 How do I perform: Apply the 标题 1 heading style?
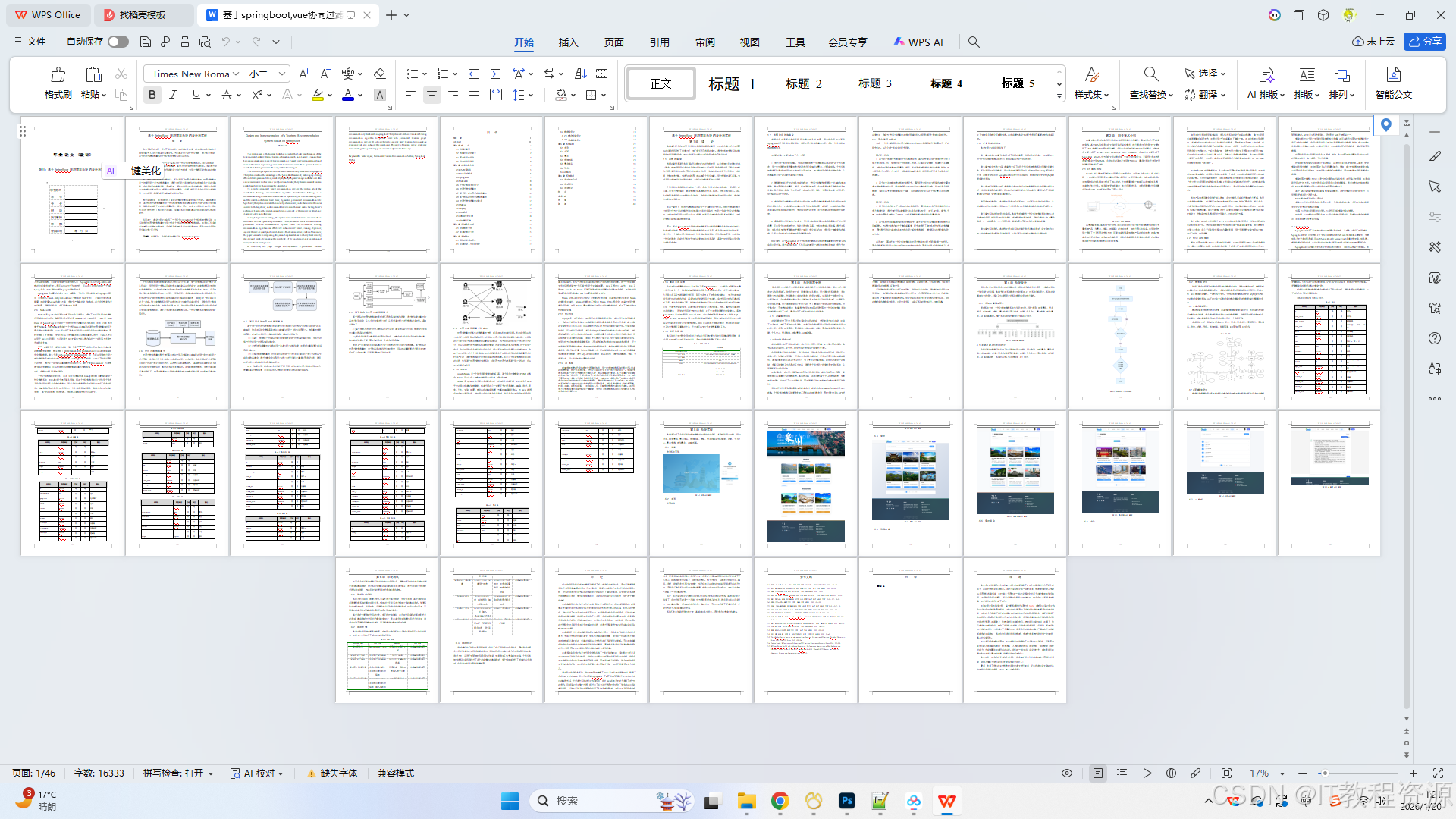(732, 83)
